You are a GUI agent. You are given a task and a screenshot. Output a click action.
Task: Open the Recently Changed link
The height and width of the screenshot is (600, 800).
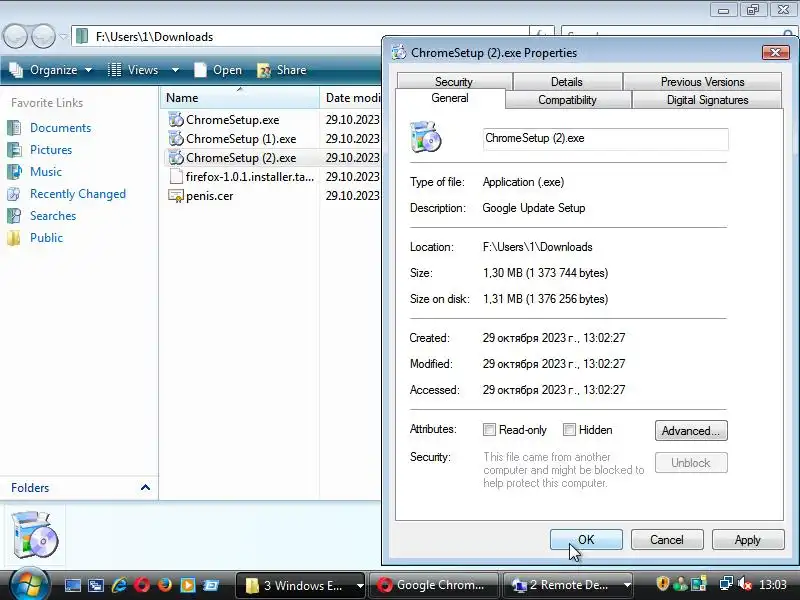78,194
